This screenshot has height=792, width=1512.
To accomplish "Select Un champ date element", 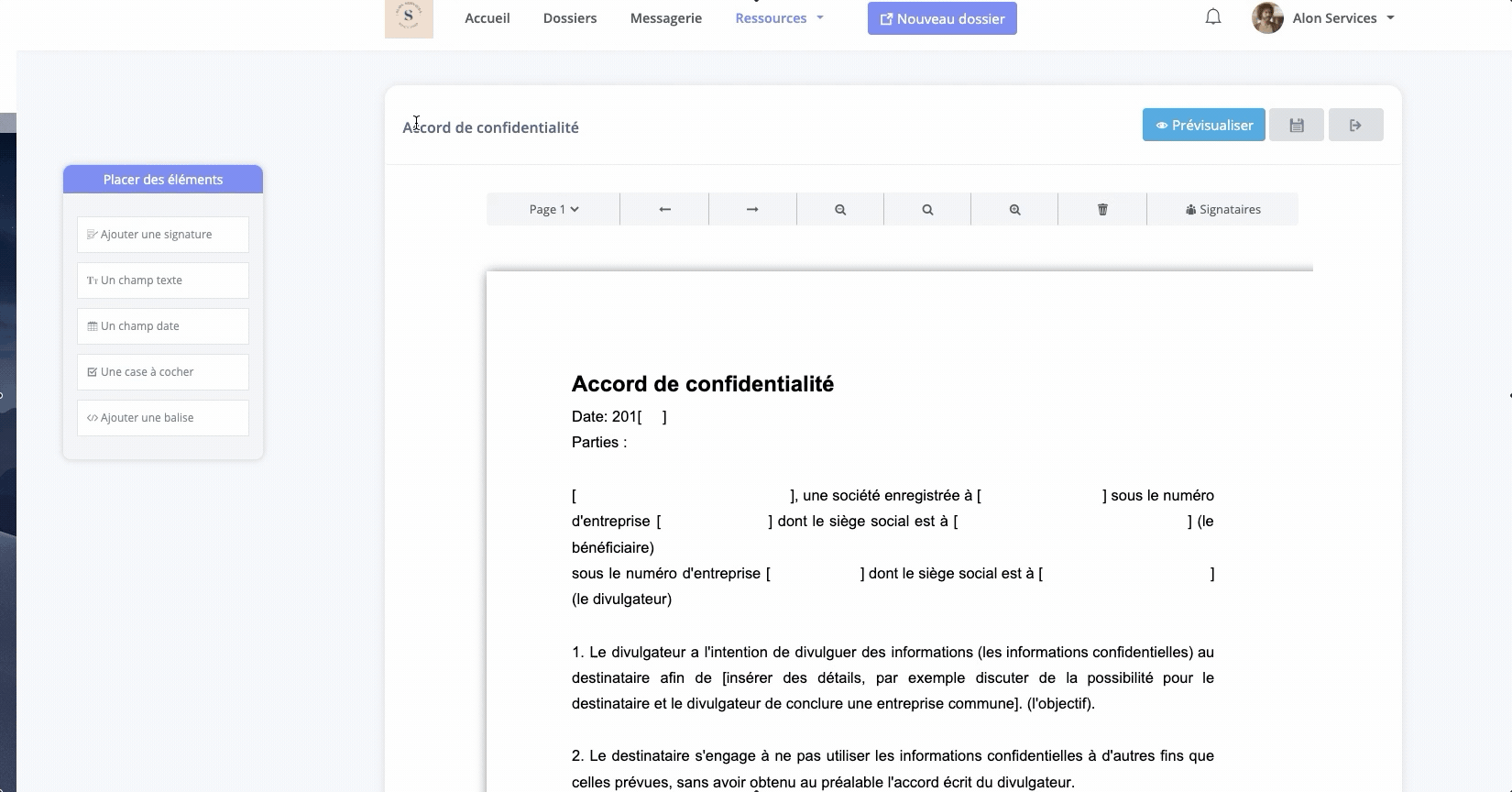I will click(163, 326).
